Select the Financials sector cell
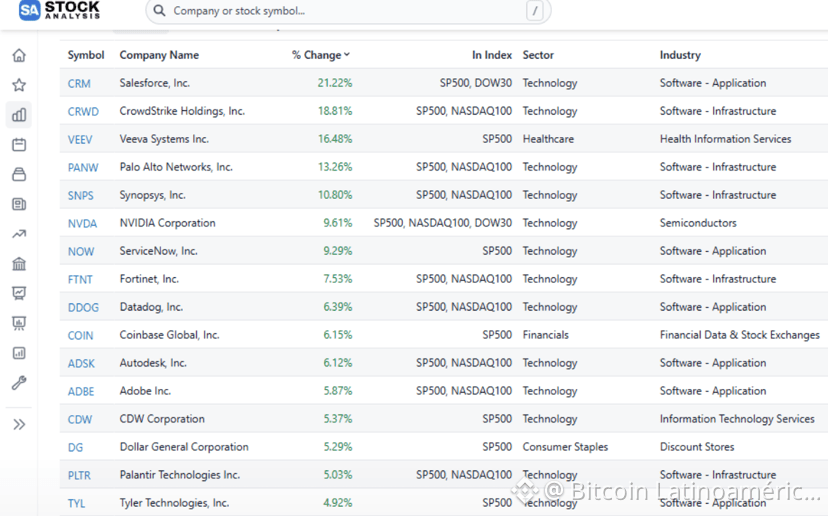The width and height of the screenshot is (828, 516). (x=545, y=335)
